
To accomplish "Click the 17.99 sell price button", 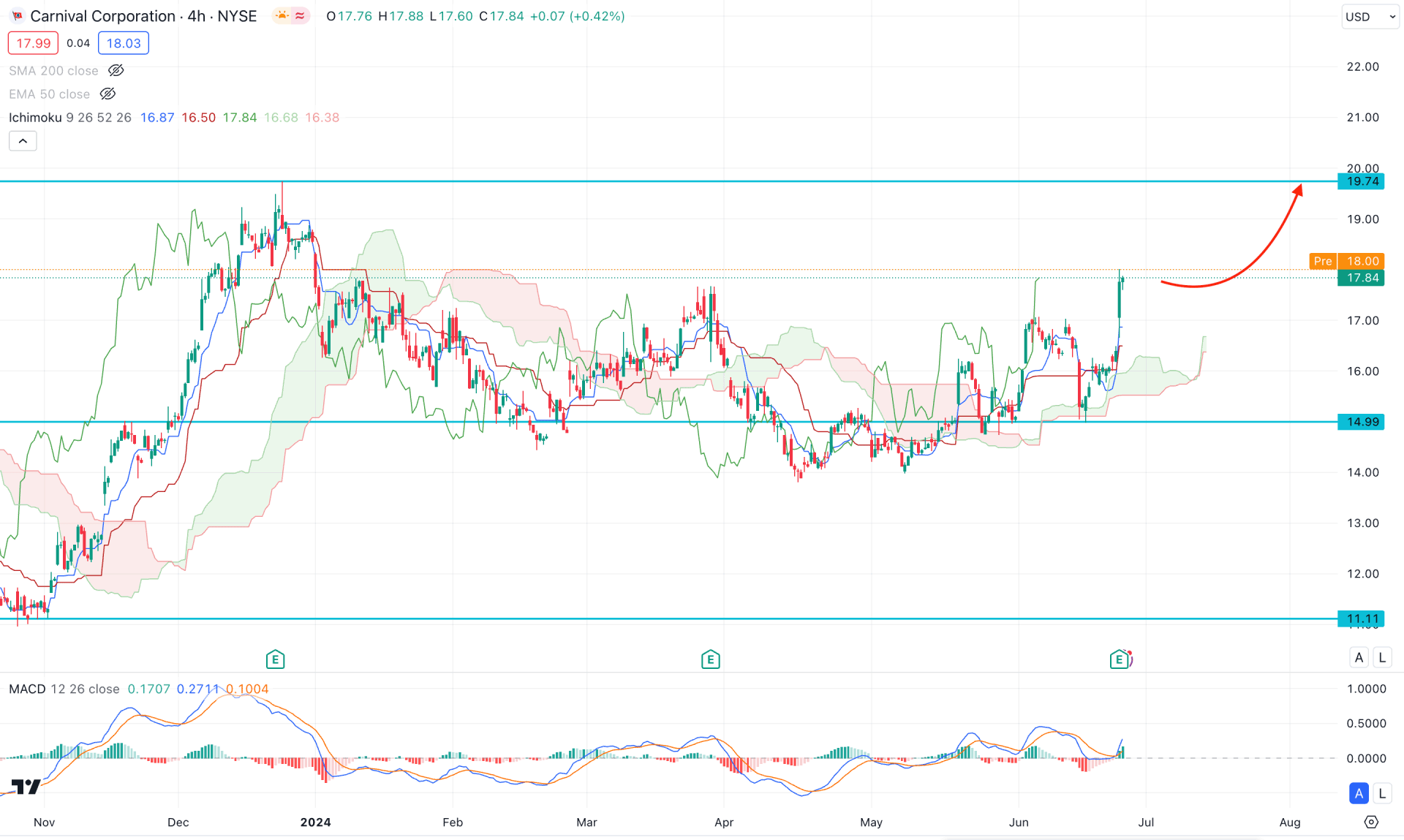I will click(33, 43).
